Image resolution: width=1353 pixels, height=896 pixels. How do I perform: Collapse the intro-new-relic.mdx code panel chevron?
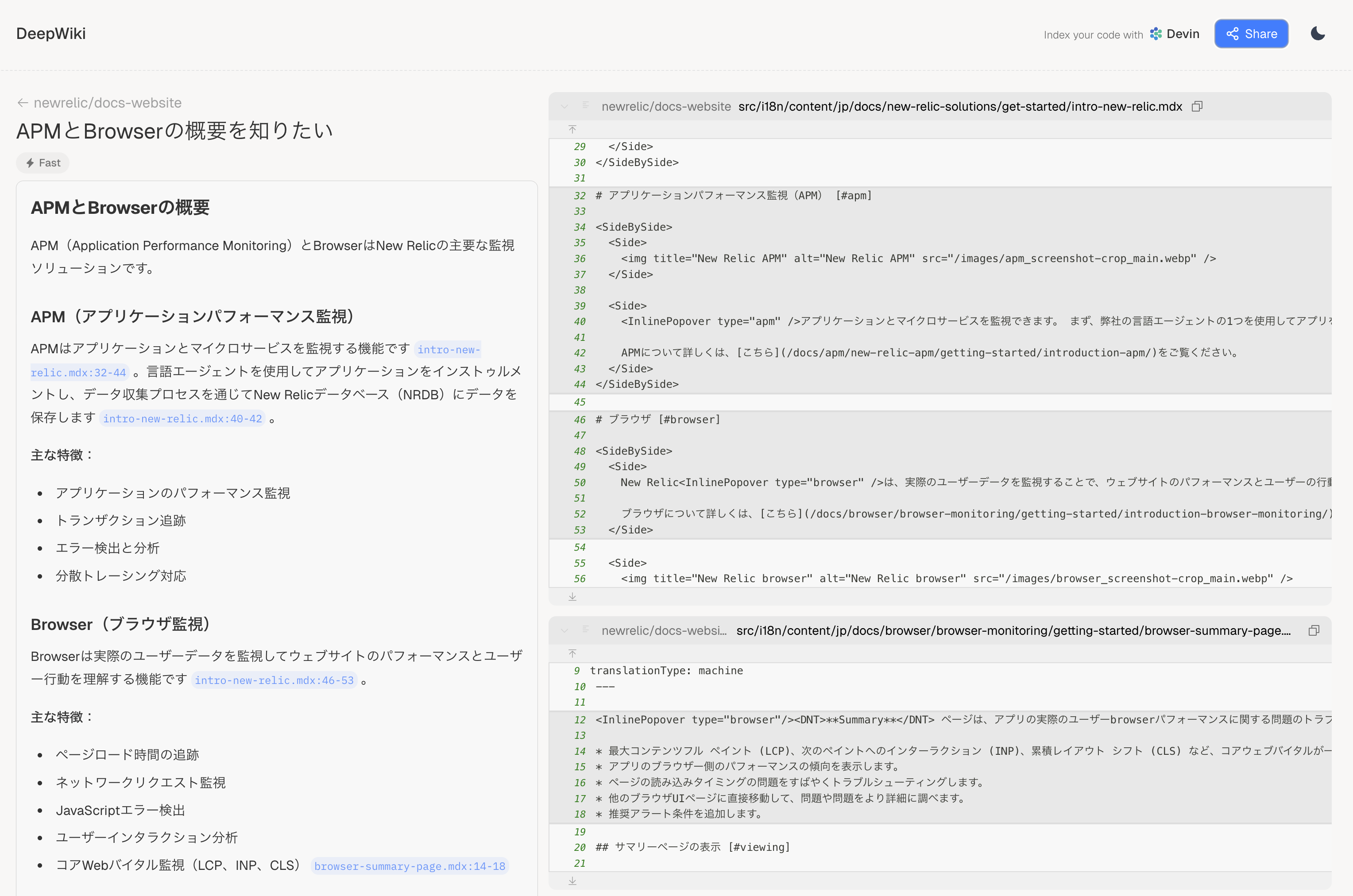(564, 106)
